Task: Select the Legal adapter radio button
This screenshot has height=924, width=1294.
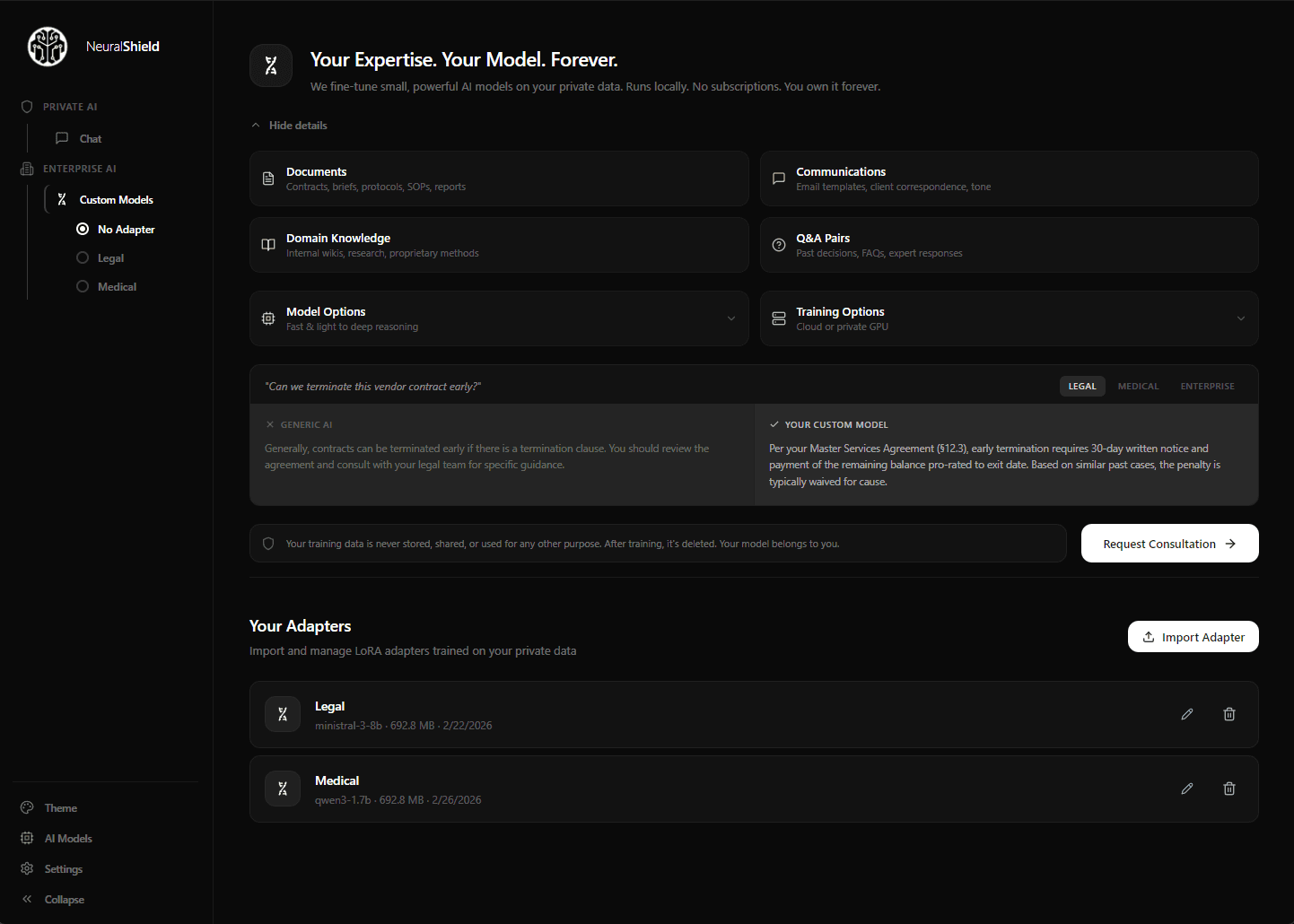Action: [82, 257]
